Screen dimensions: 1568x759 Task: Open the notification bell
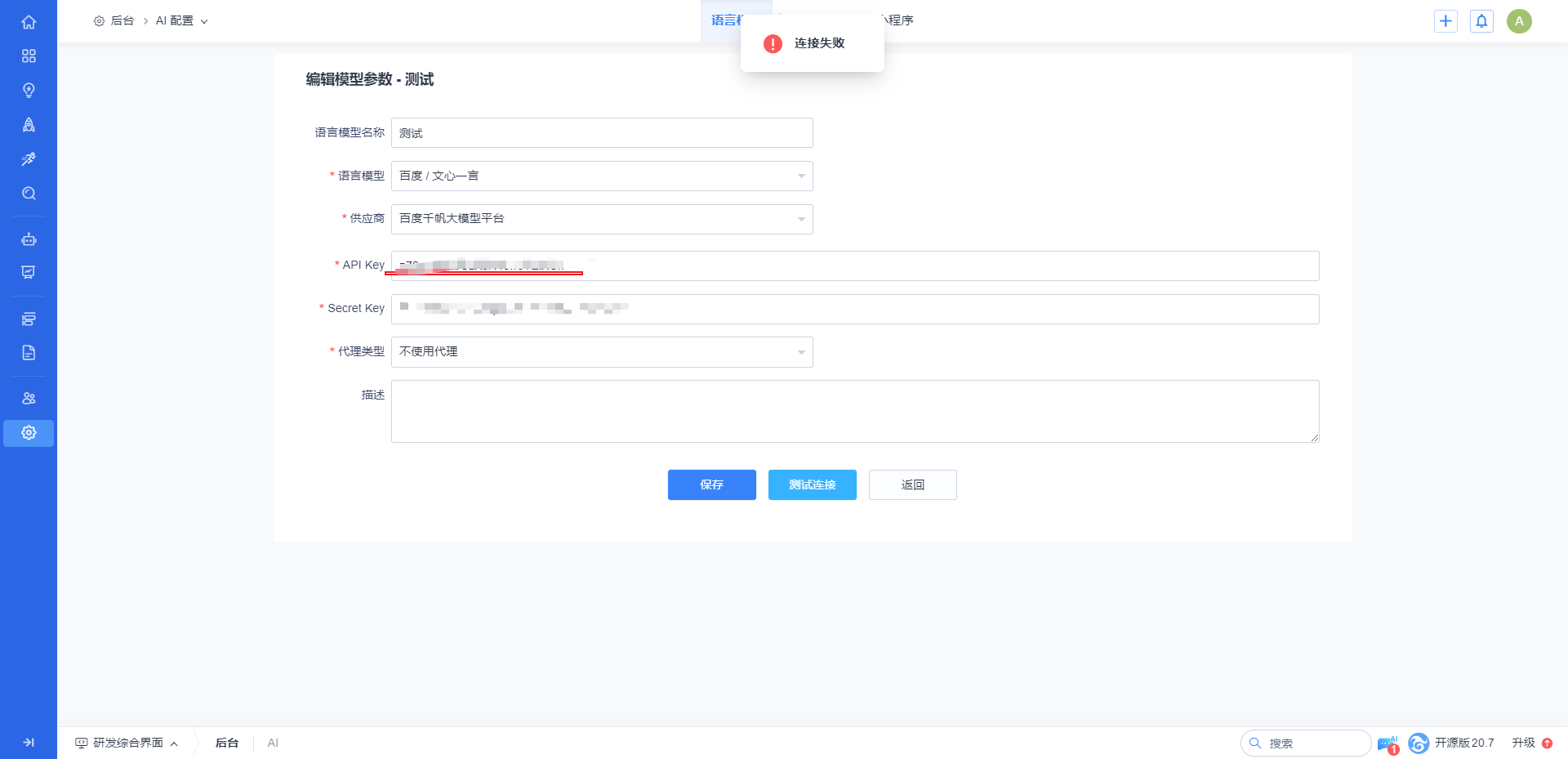tap(1481, 21)
